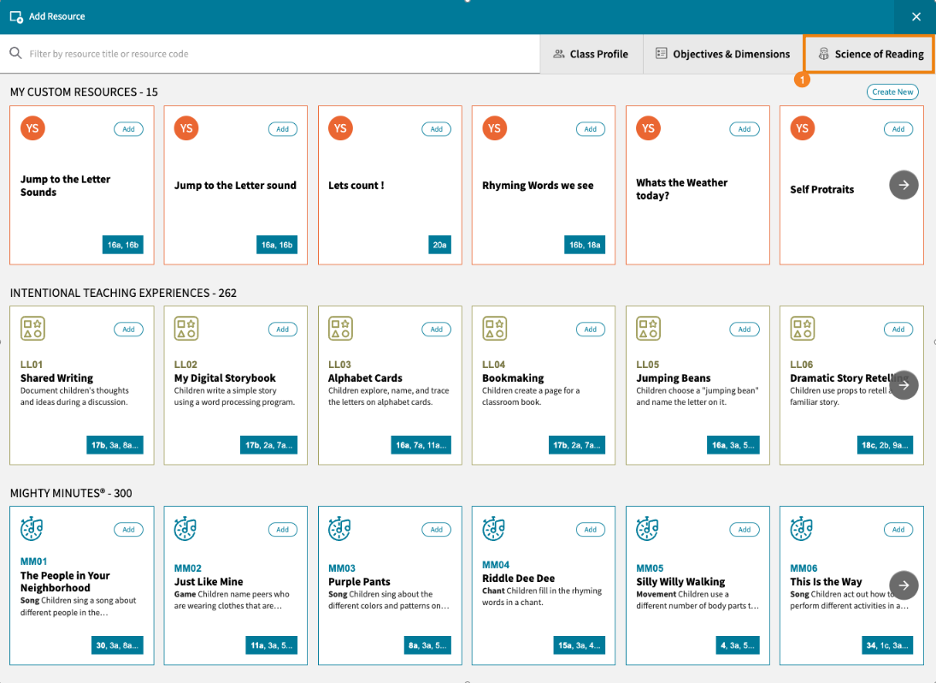Click YS avatar on Whats the Weather card

[x=649, y=129]
